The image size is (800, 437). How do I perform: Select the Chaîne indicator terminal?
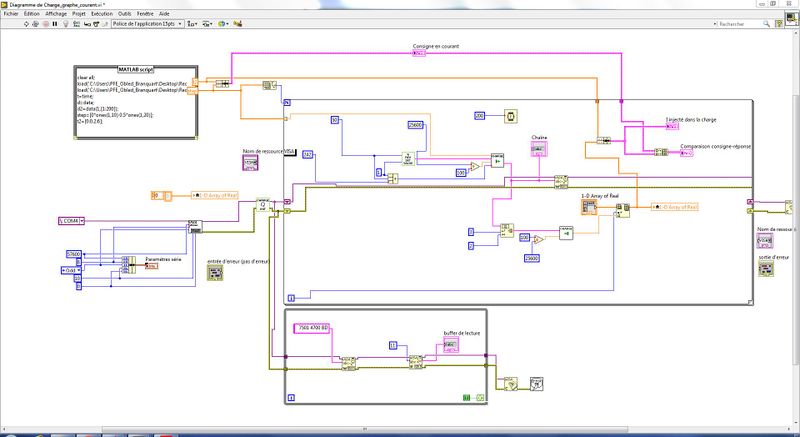point(538,148)
